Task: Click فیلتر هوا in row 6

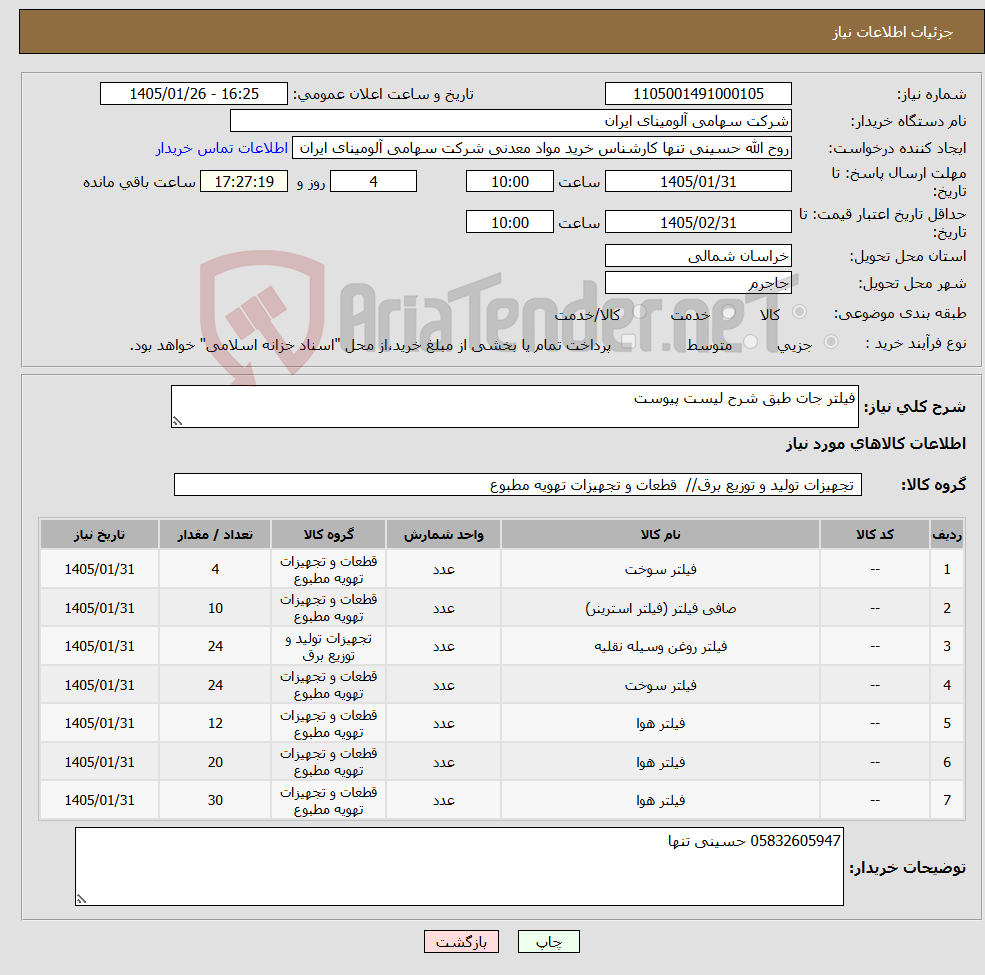Action: (x=660, y=762)
